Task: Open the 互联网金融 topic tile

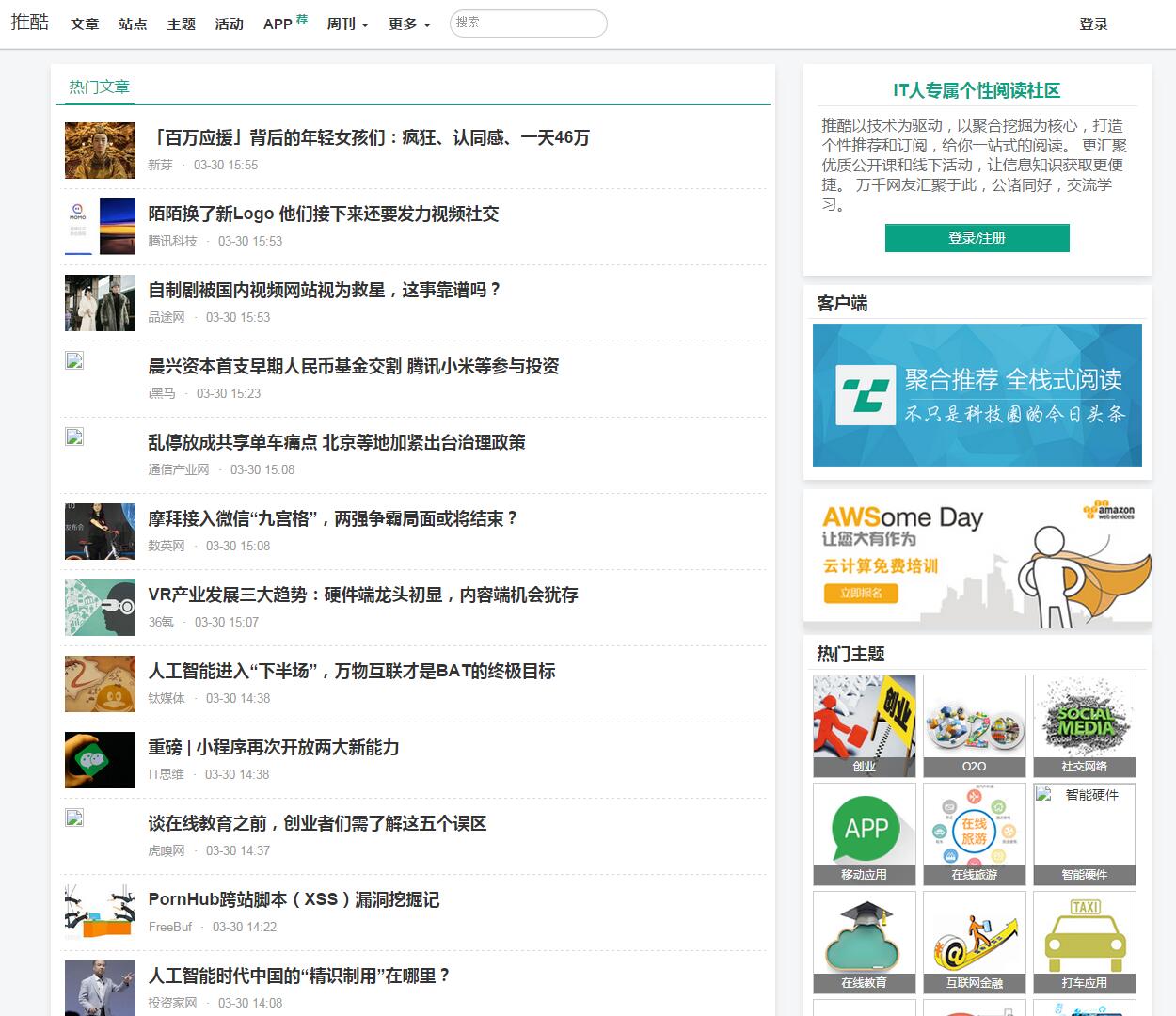Action: point(974,942)
